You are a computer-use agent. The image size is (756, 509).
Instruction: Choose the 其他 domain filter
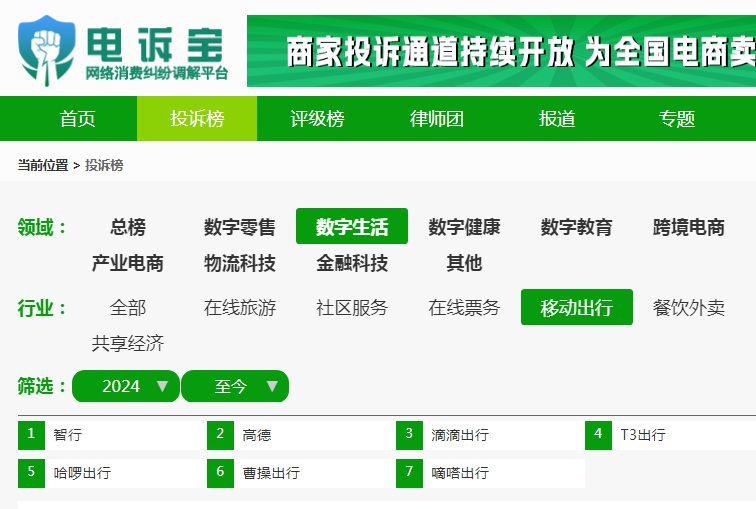pyautogui.click(x=464, y=263)
